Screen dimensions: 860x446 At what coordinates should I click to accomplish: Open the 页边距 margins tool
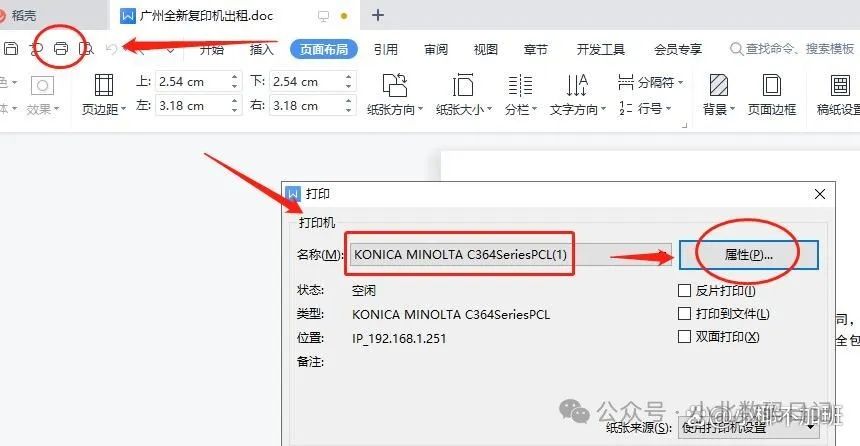104,94
